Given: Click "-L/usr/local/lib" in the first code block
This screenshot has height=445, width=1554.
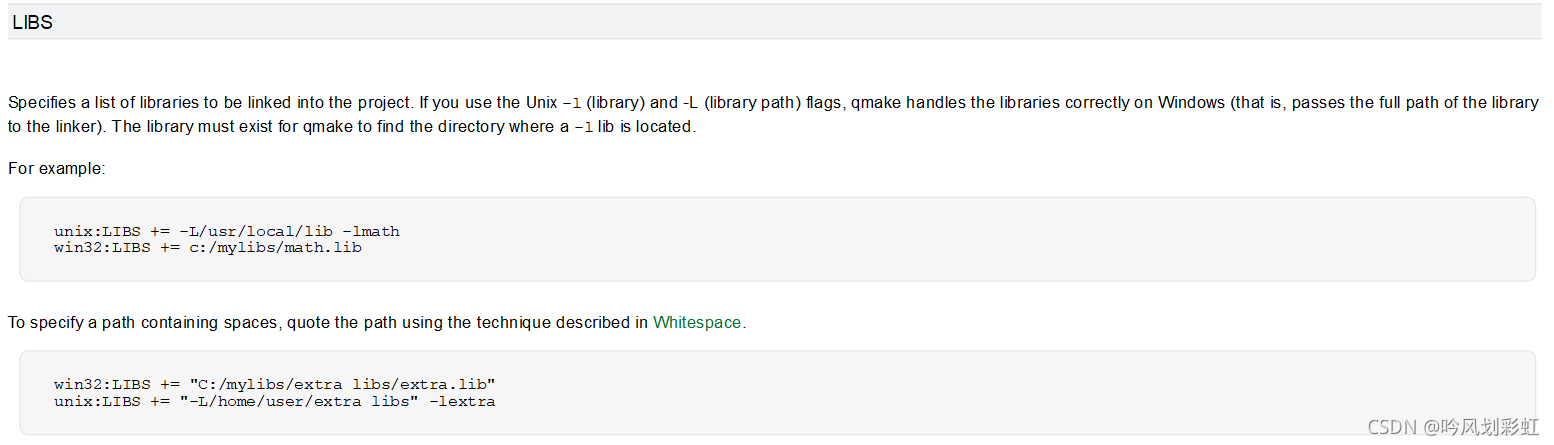Looking at the screenshot, I should [256, 231].
